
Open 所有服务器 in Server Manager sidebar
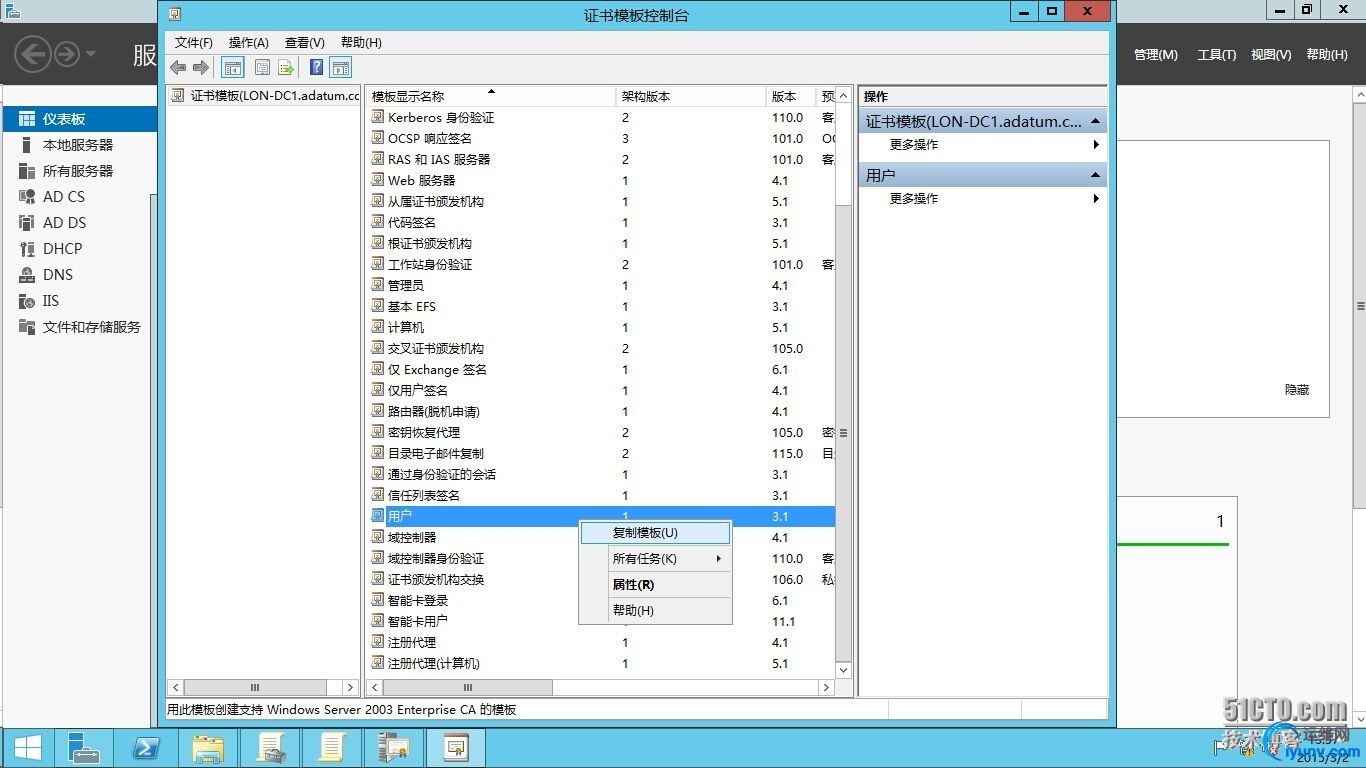click(80, 171)
